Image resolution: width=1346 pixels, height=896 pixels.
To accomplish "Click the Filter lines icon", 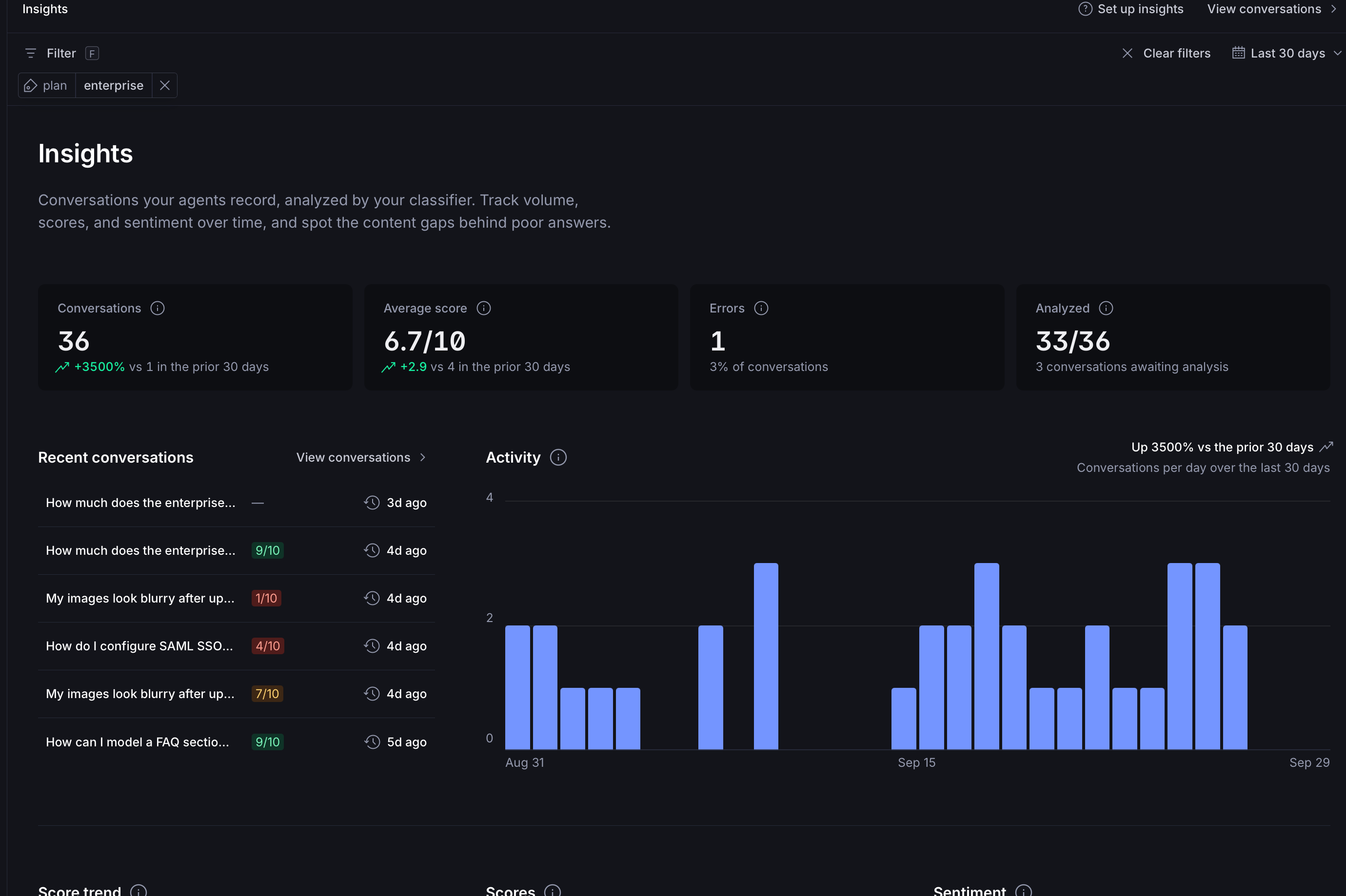I will coord(31,53).
